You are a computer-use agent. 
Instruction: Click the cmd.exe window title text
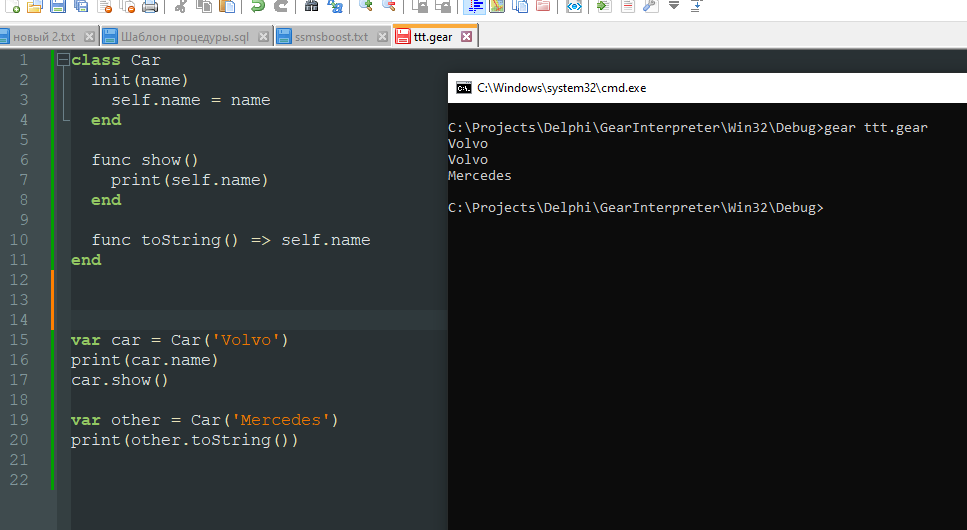tap(562, 88)
